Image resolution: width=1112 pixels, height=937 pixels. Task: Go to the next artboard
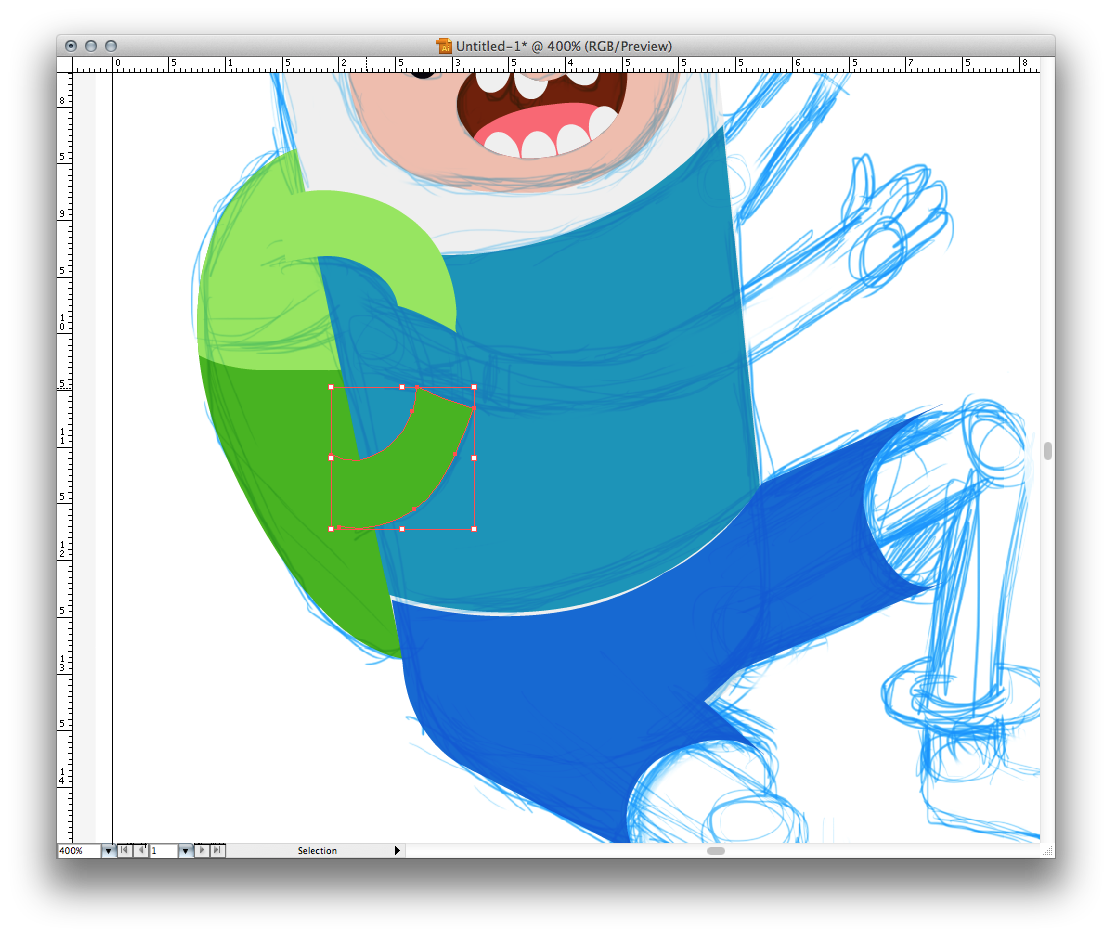[x=202, y=851]
